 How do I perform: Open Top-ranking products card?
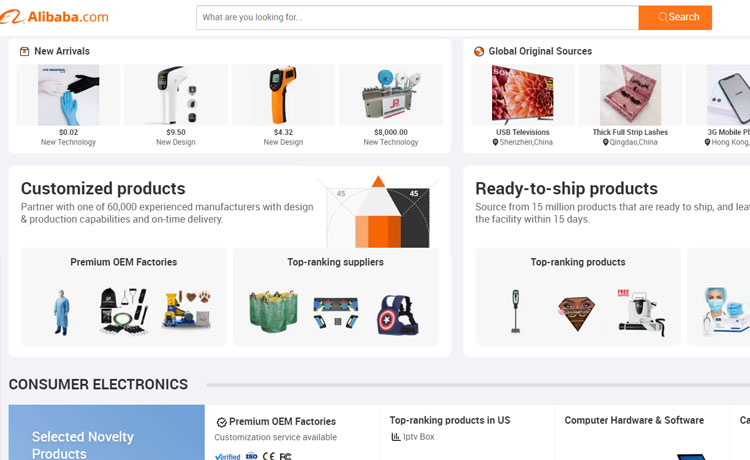click(x=577, y=297)
